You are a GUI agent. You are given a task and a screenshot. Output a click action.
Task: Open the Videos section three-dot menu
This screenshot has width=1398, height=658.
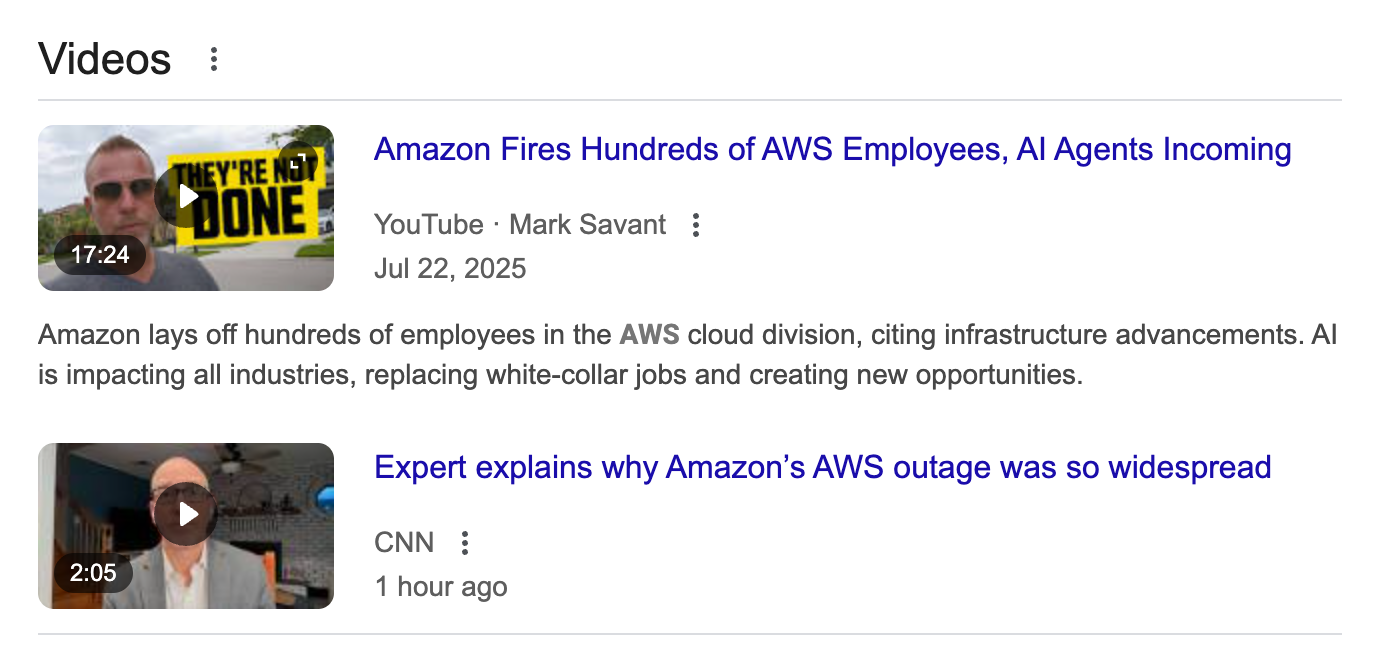[x=213, y=59]
